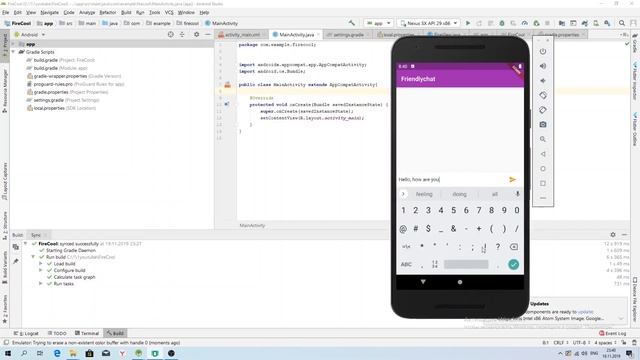
Task: Open the Logcat tool window
Action: point(26,333)
